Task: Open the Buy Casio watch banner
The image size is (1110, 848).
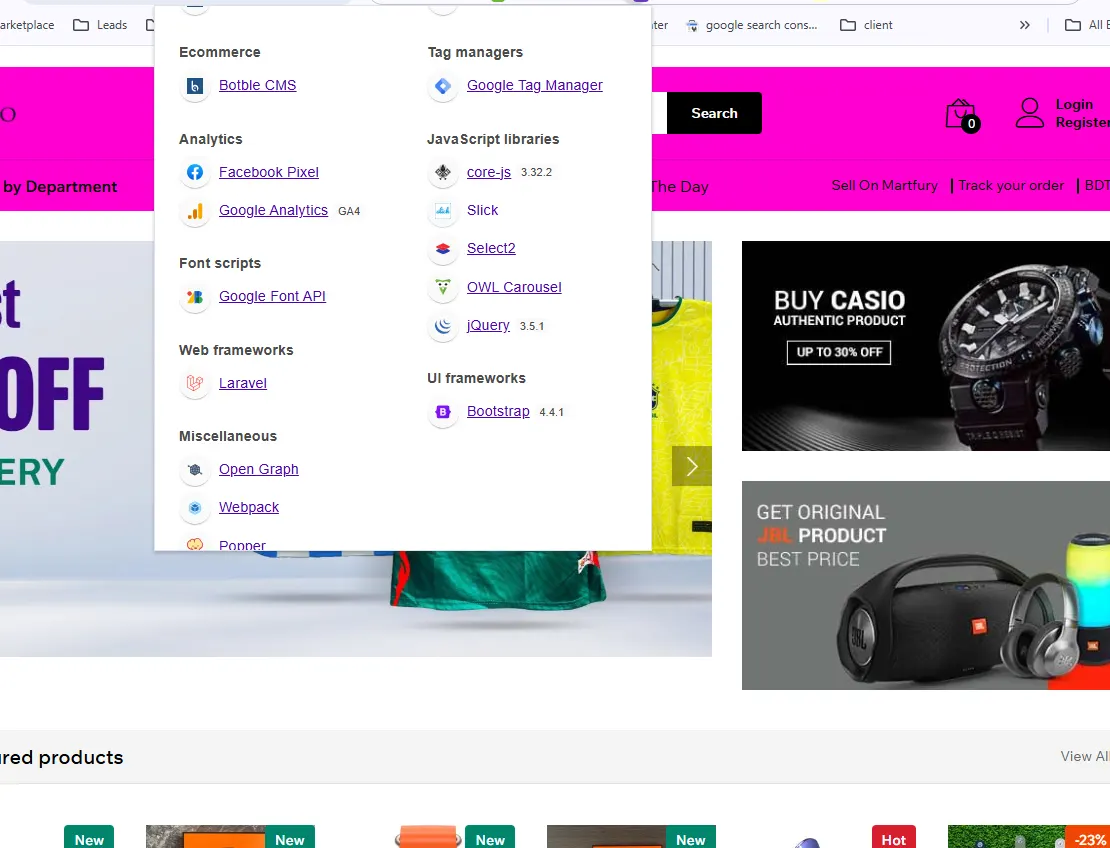Action: [x=926, y=346]
